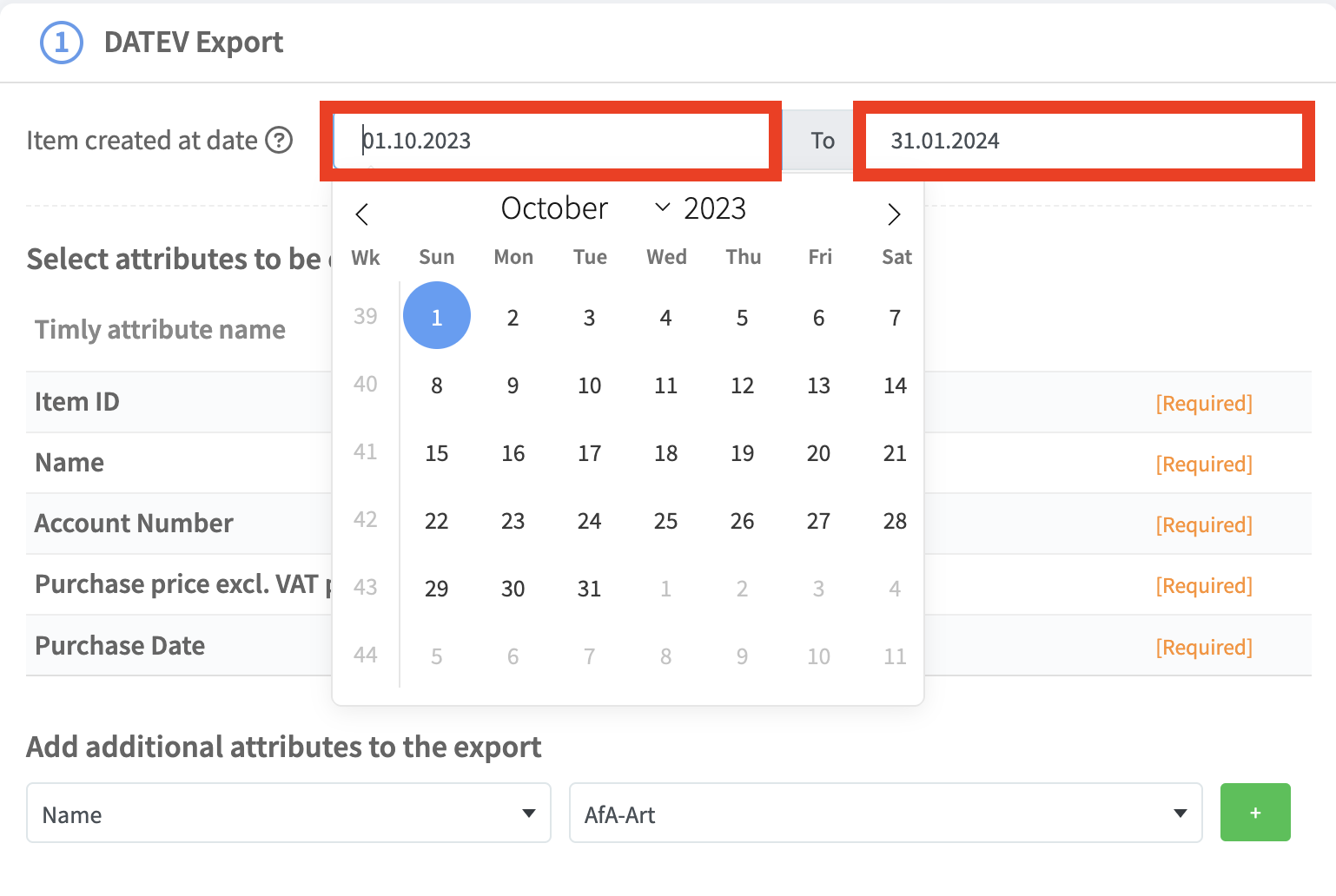This screenshot has width=1336, height=896.
Task: Click the DATEV Export heading
Action: click(194, 42)
